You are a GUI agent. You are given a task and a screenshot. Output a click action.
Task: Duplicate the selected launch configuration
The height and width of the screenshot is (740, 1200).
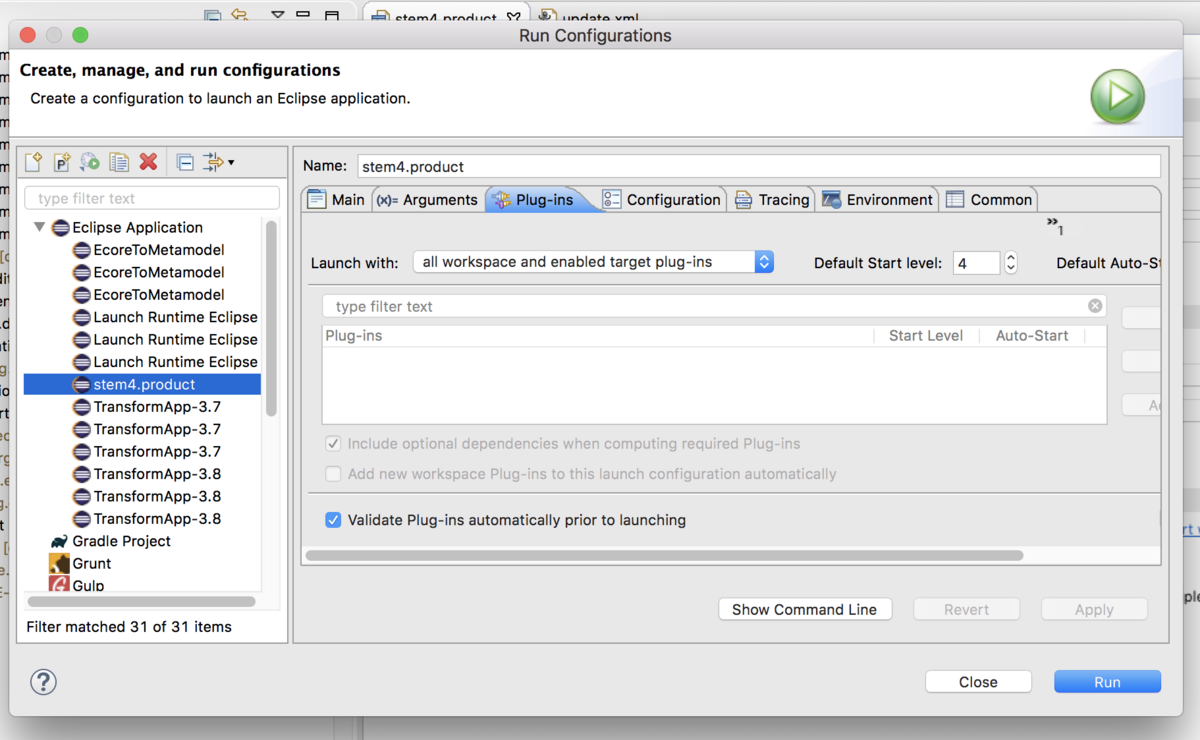(x=119, y=162)
